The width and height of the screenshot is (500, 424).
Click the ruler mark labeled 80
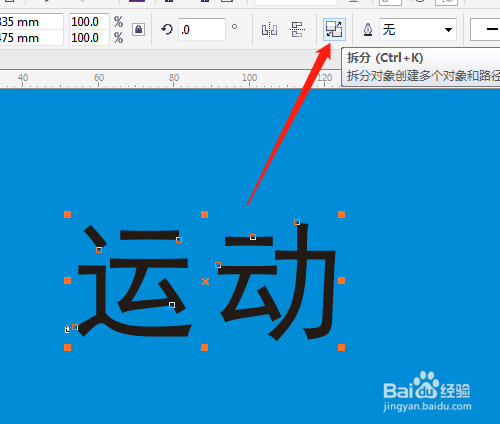click(x=174, y=78)
